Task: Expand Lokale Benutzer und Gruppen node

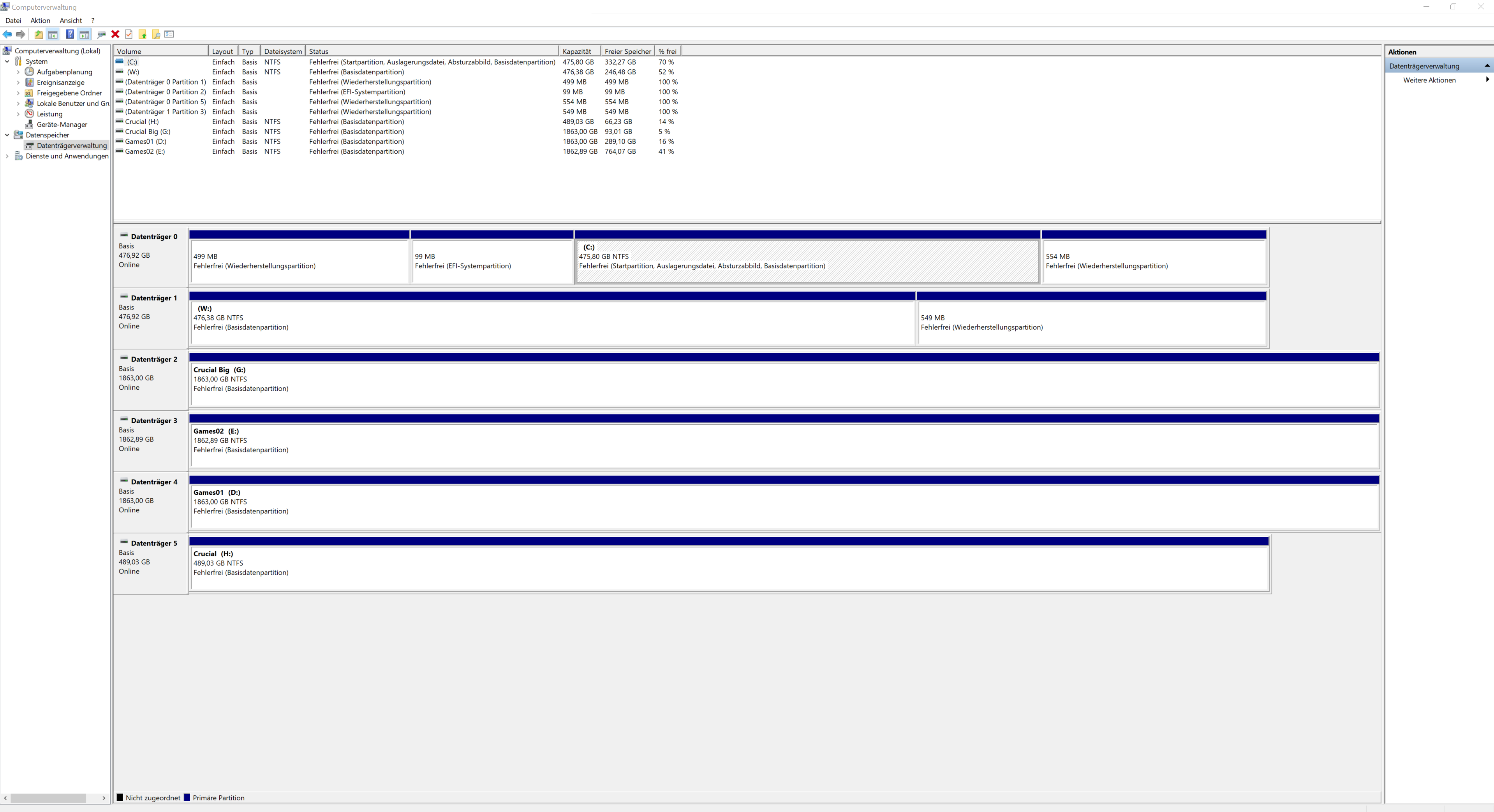Action: 18,103
